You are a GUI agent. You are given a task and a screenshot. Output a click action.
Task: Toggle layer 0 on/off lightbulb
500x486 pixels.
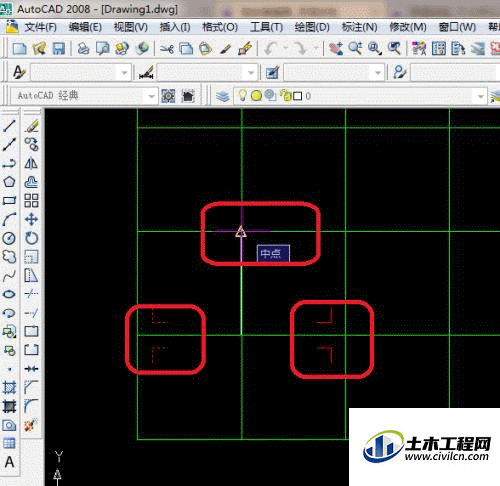[x=243, y=96]
